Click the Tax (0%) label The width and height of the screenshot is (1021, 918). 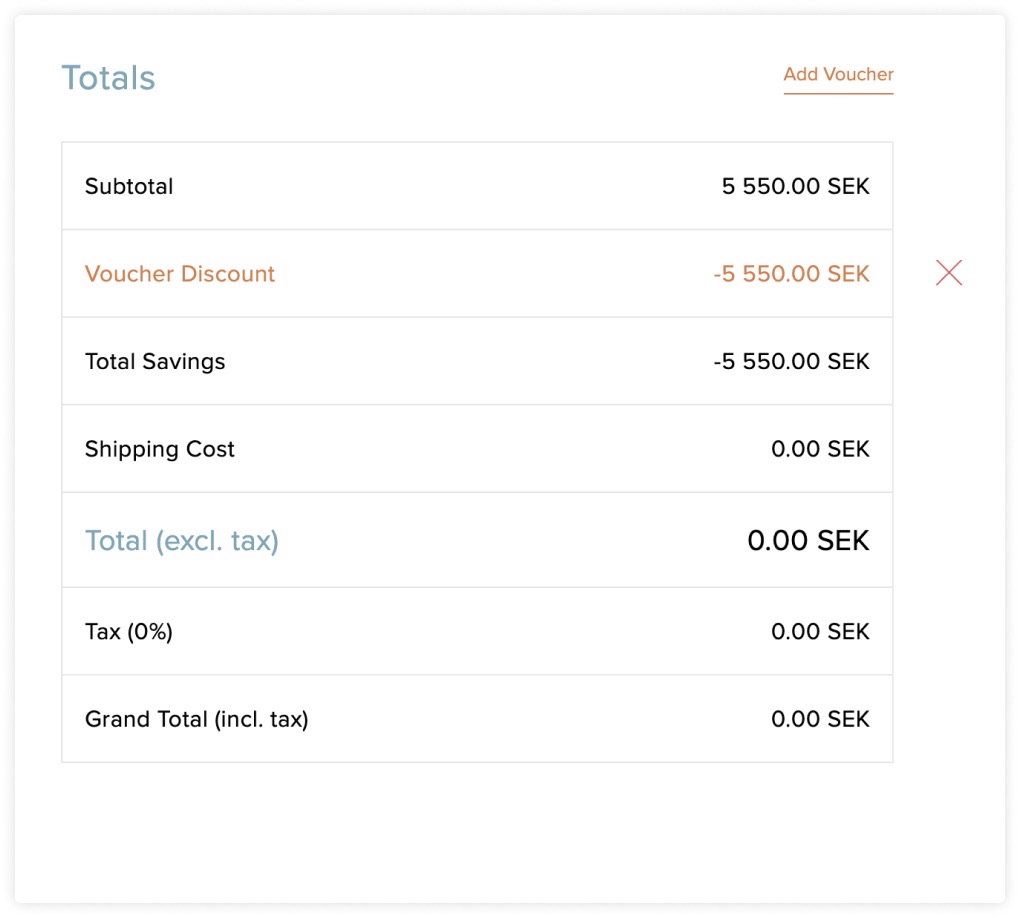129,632
